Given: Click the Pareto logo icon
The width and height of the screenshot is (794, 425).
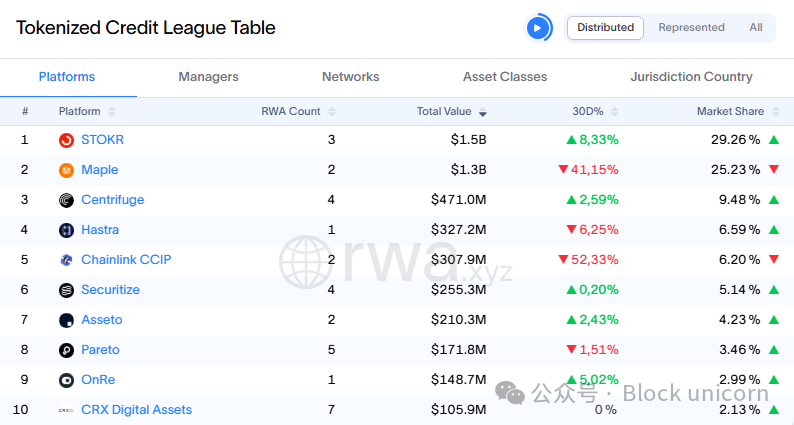Looking at the screenshot, I should point(66,350).
